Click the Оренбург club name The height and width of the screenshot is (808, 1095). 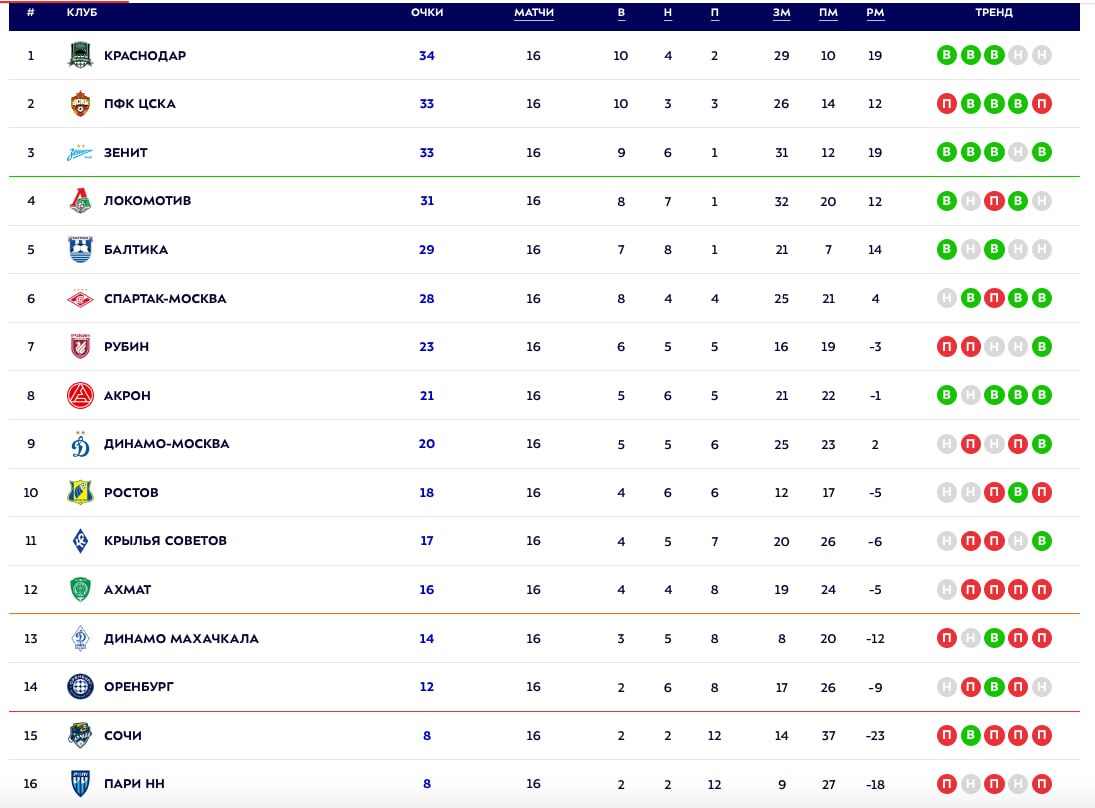click(x=138, y=687)
